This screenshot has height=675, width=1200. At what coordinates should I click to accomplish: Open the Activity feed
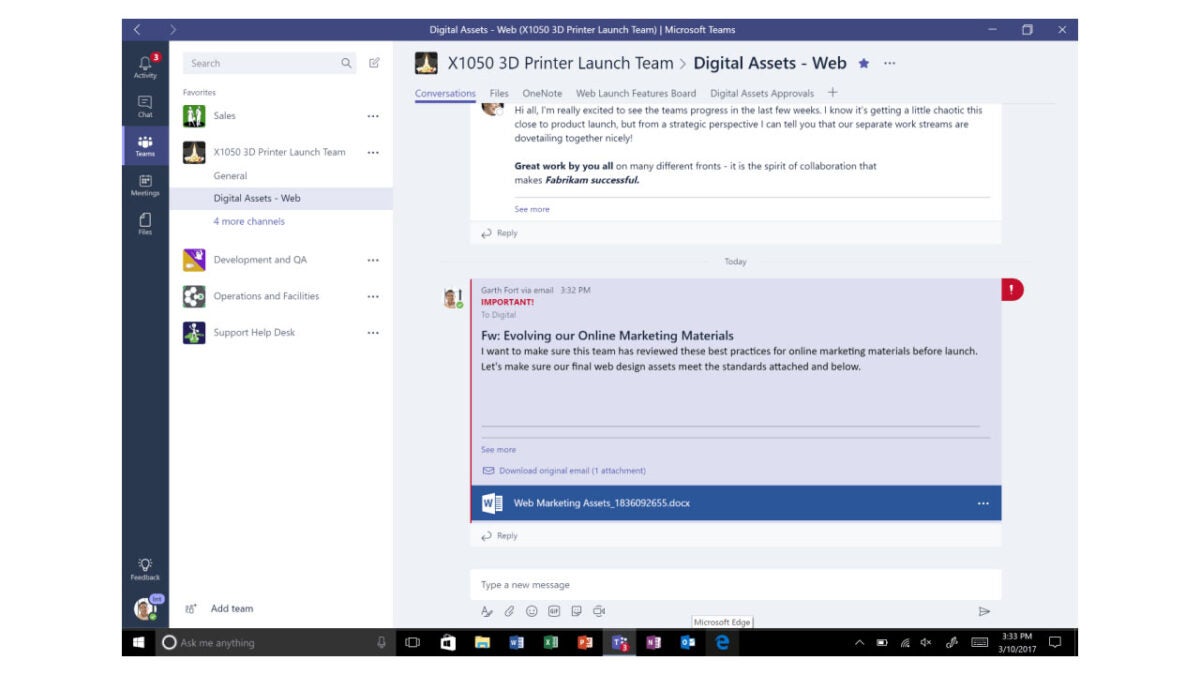tap(144, 63)
